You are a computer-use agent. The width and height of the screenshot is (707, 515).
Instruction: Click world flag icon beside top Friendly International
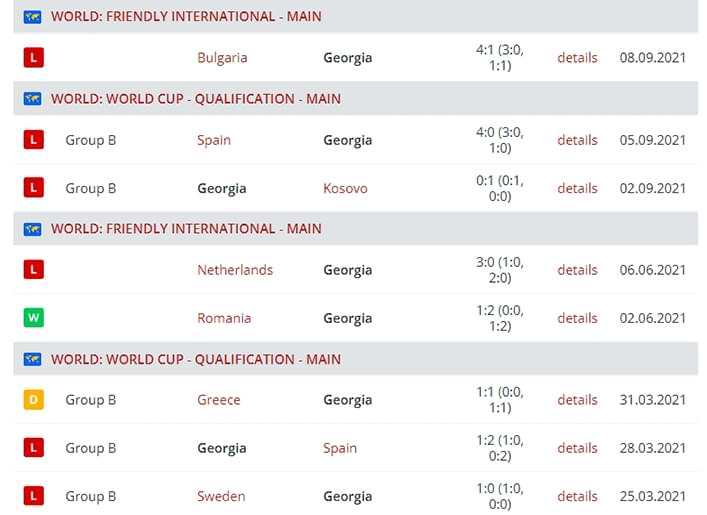[32, 17]
